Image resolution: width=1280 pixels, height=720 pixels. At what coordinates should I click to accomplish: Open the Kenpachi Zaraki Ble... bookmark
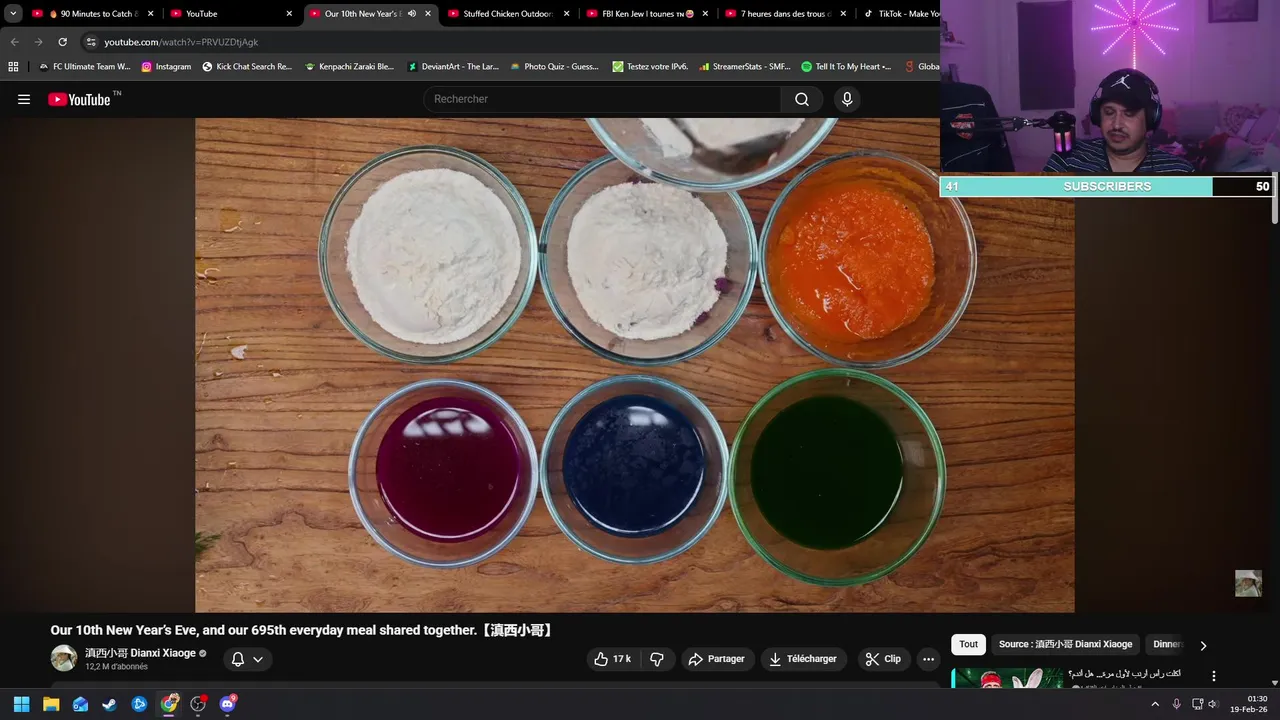[x=349, y=67]
